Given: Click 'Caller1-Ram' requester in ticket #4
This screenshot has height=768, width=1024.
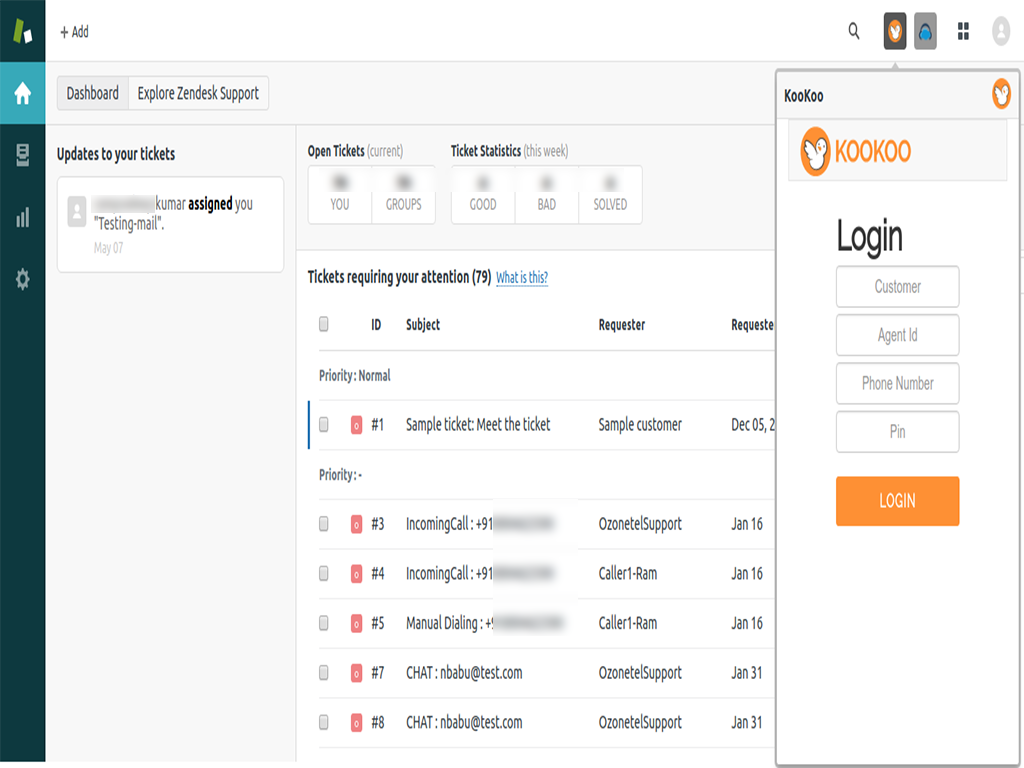Looking at the screenshot, I should pyautogui.click(x=628, y=574).
